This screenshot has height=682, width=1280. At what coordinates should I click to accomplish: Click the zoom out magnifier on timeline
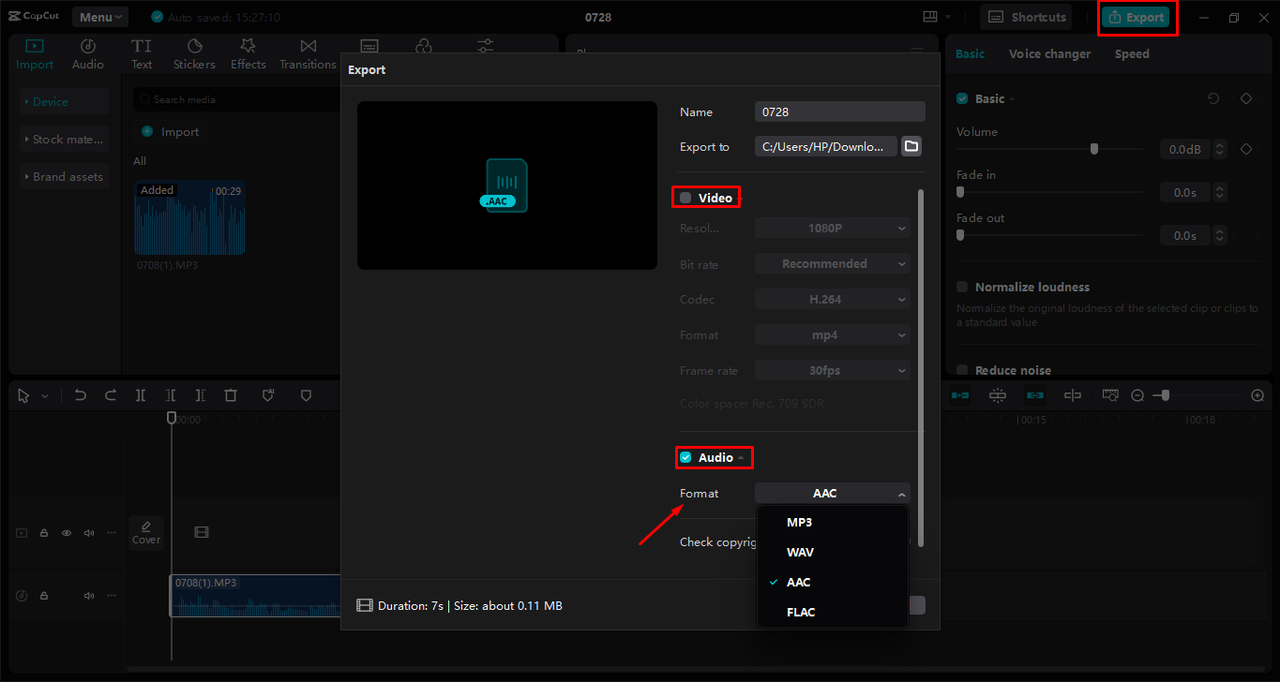1137,396
